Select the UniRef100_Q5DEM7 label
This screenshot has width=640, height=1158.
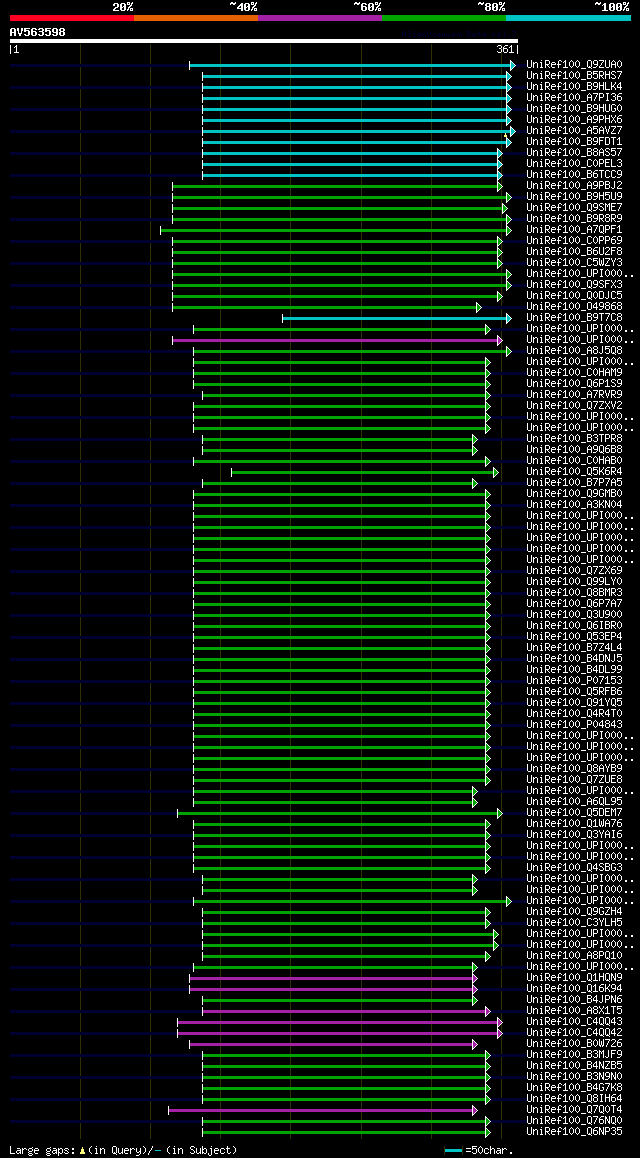[x=574, y=813]
